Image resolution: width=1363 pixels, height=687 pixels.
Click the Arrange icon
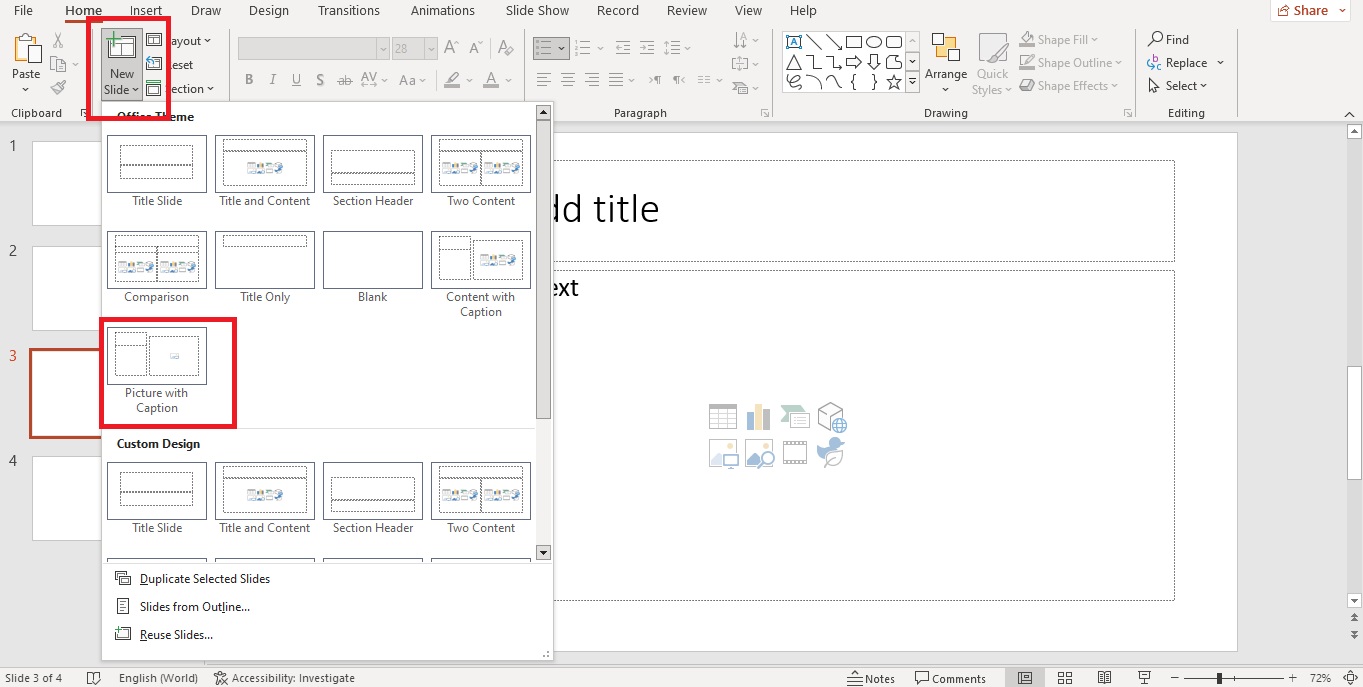pos(945,60)
